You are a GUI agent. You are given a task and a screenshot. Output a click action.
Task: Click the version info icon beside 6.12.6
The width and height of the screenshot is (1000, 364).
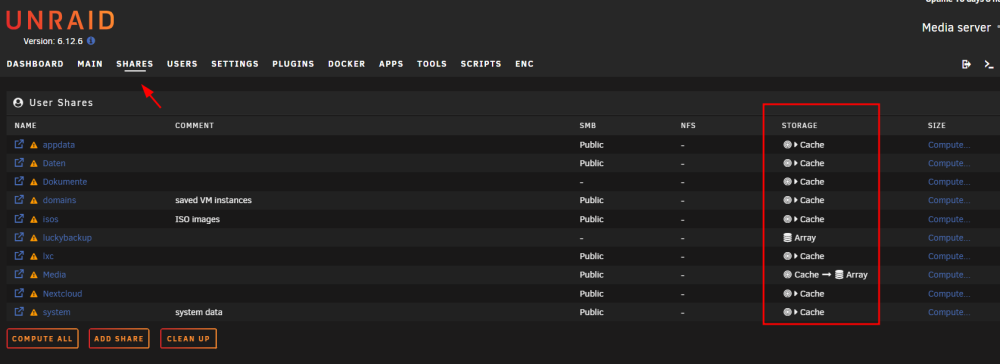click(x=91, y=41)
